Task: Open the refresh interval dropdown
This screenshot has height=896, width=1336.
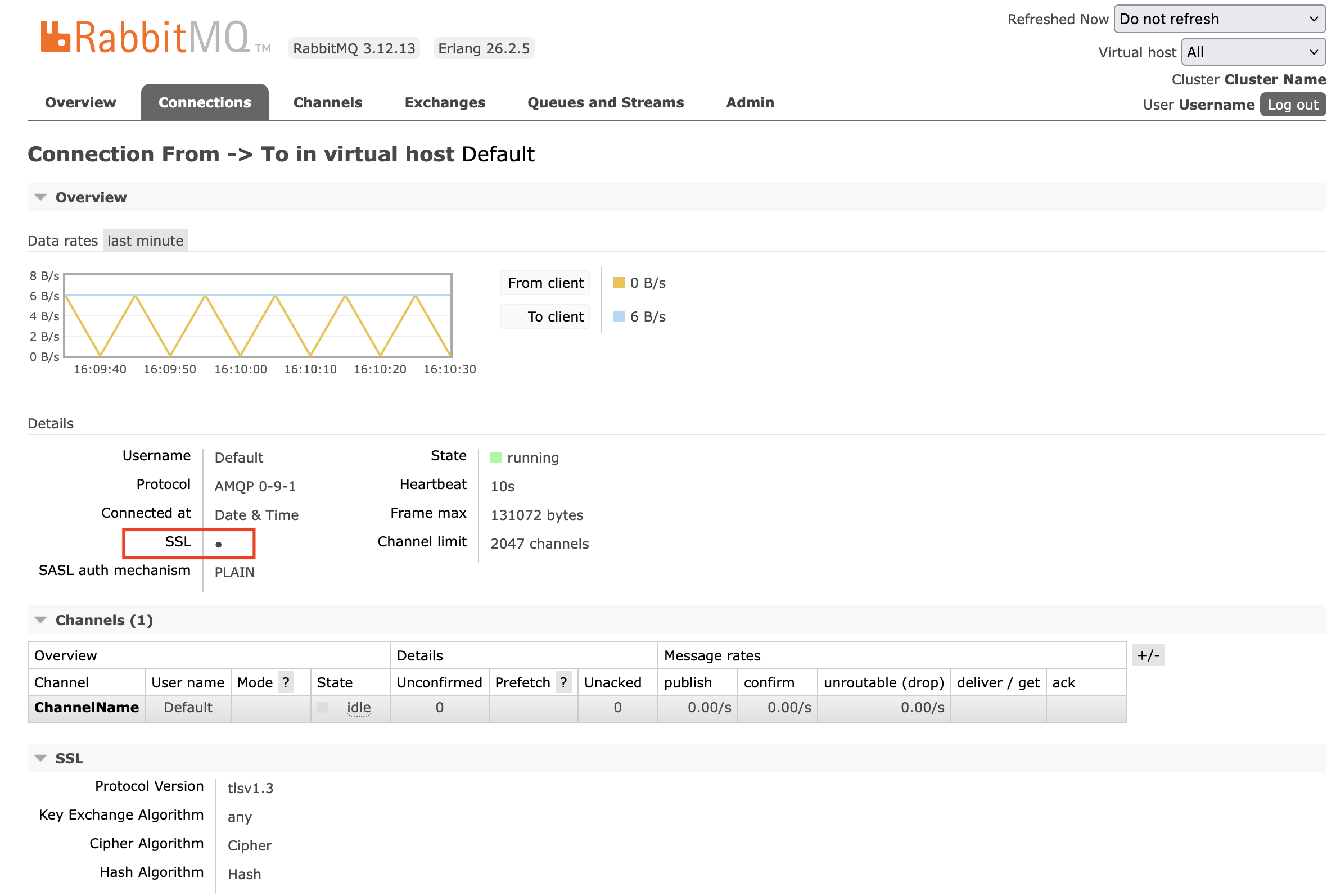Action: click(1219, 19)
